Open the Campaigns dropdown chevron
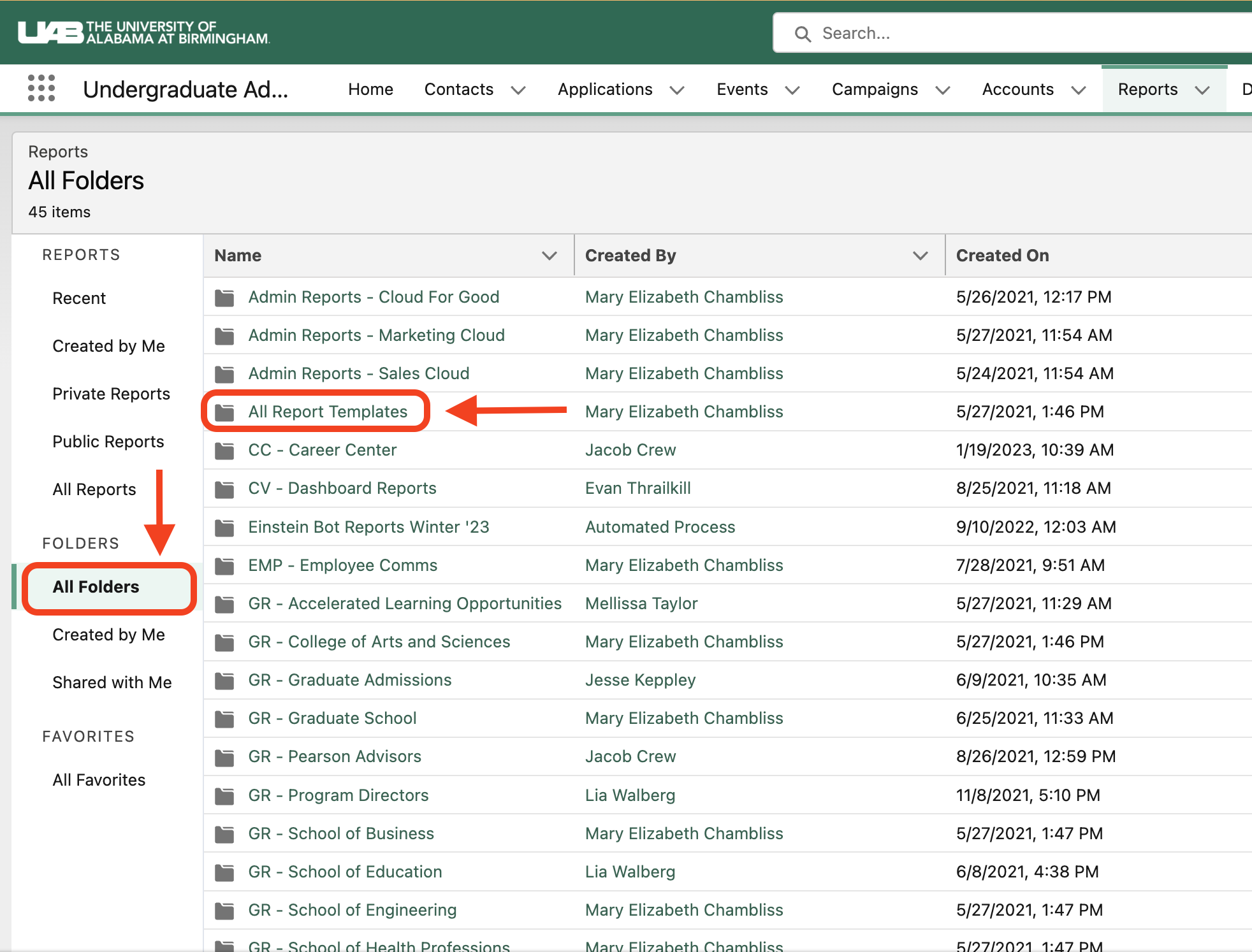 tap(943, 89)
